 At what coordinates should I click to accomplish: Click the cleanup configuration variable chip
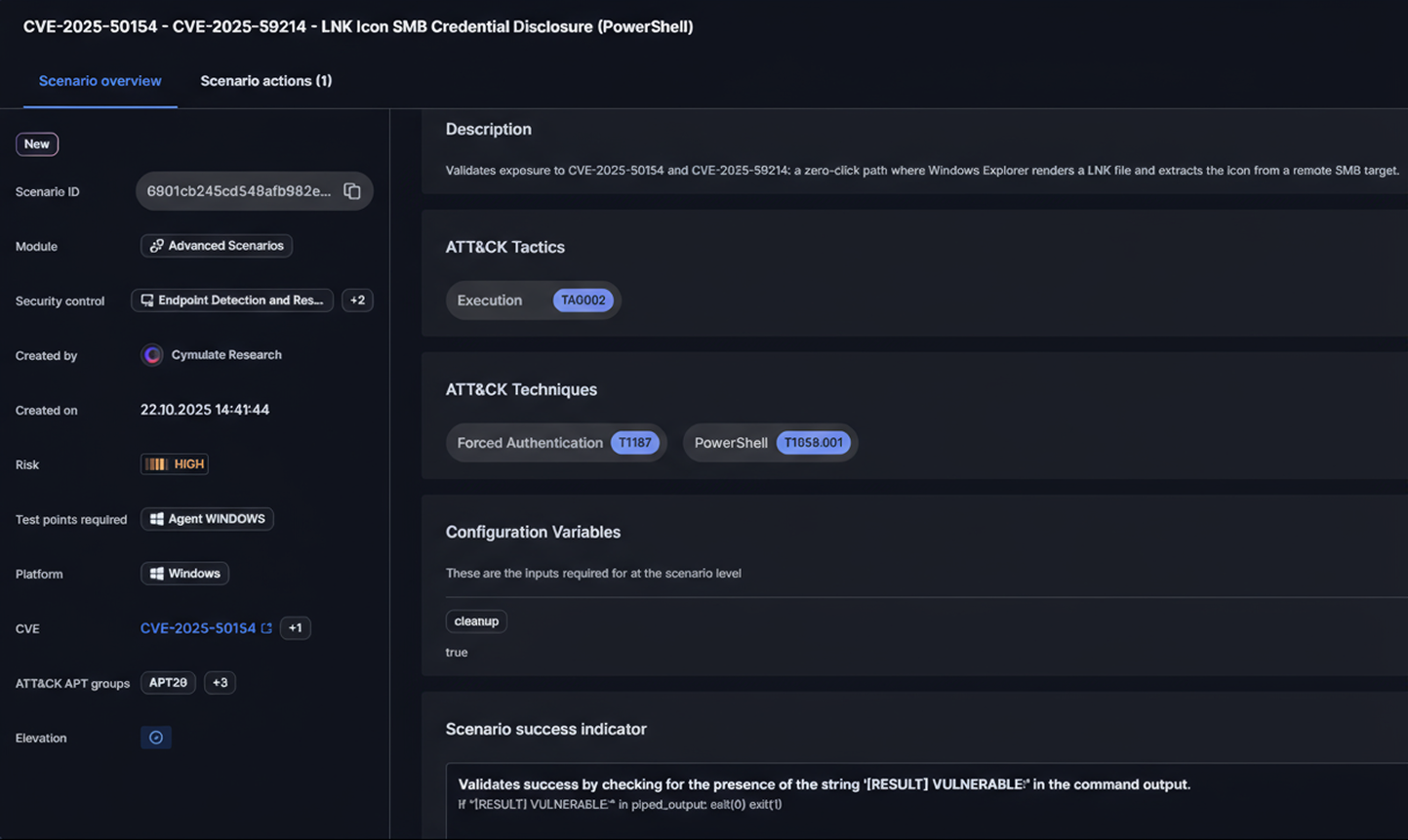point(476,621)
